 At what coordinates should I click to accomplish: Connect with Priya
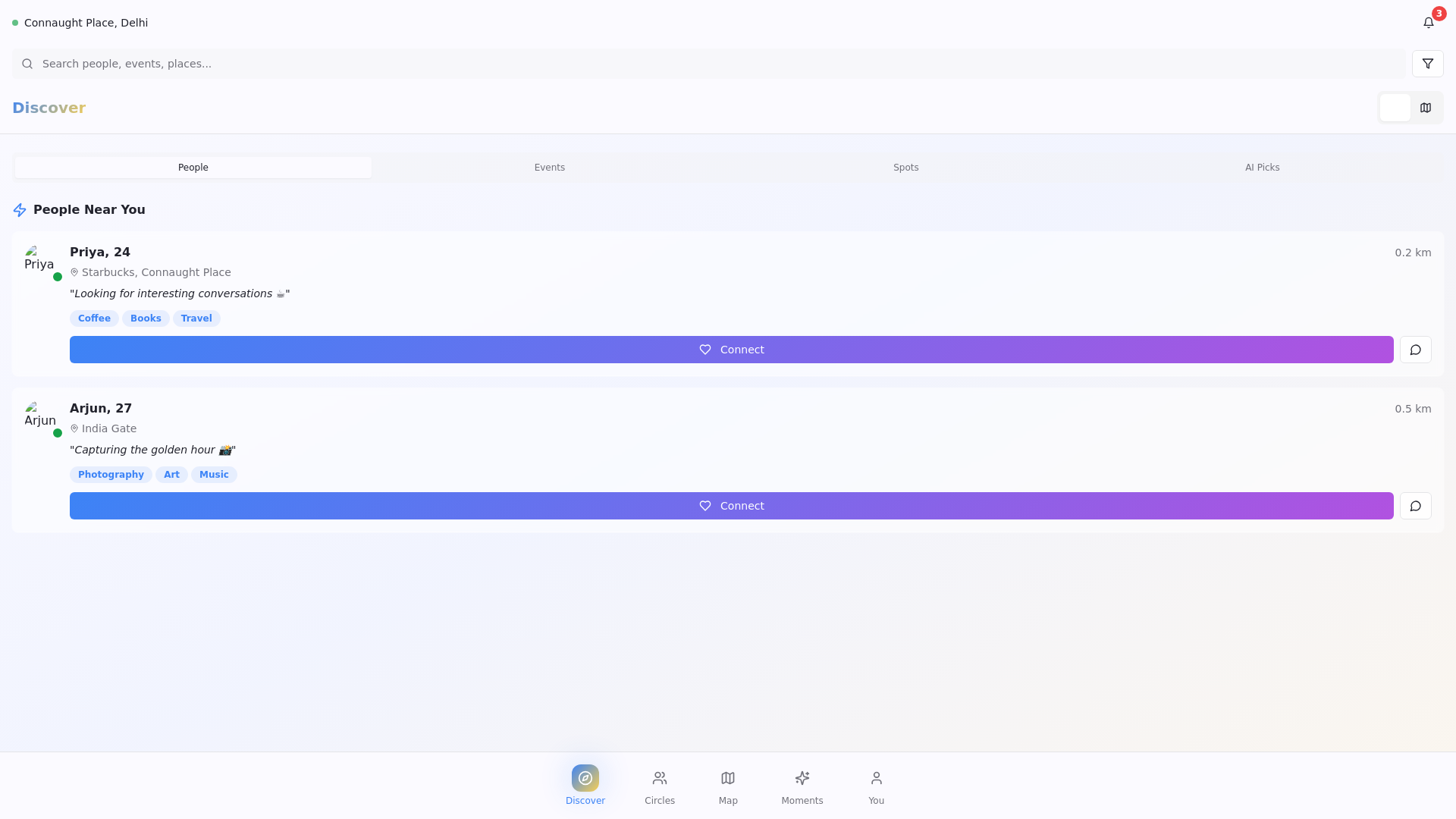[x=731, y=350]
